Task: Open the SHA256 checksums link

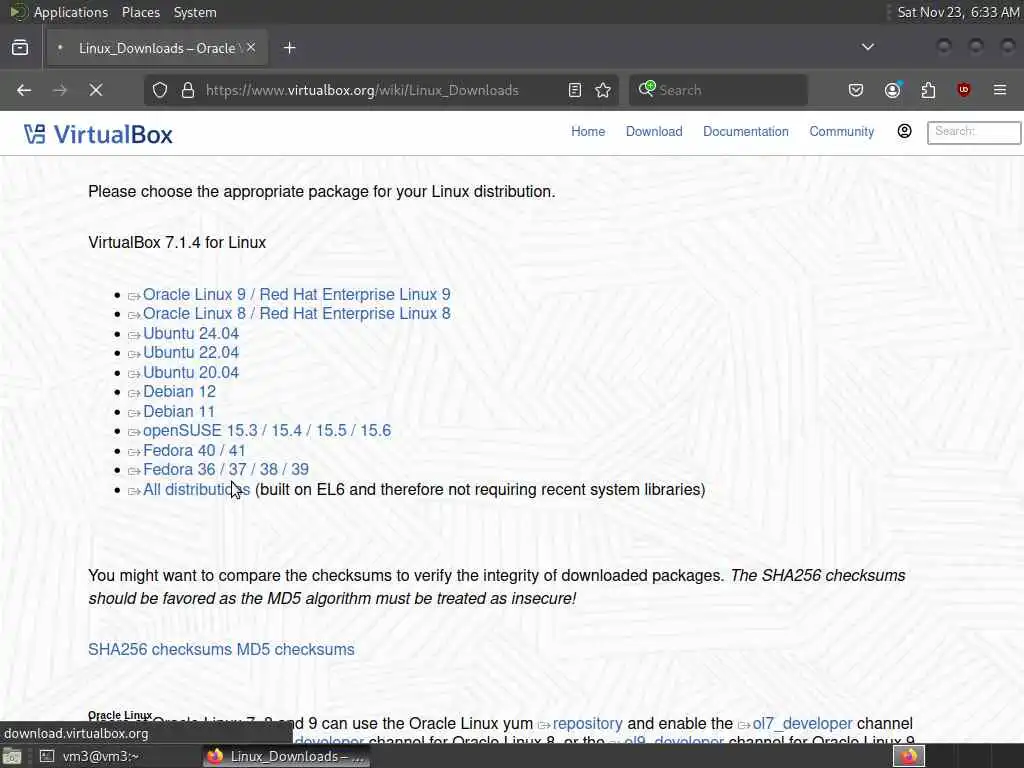Action: click(160, 650)
